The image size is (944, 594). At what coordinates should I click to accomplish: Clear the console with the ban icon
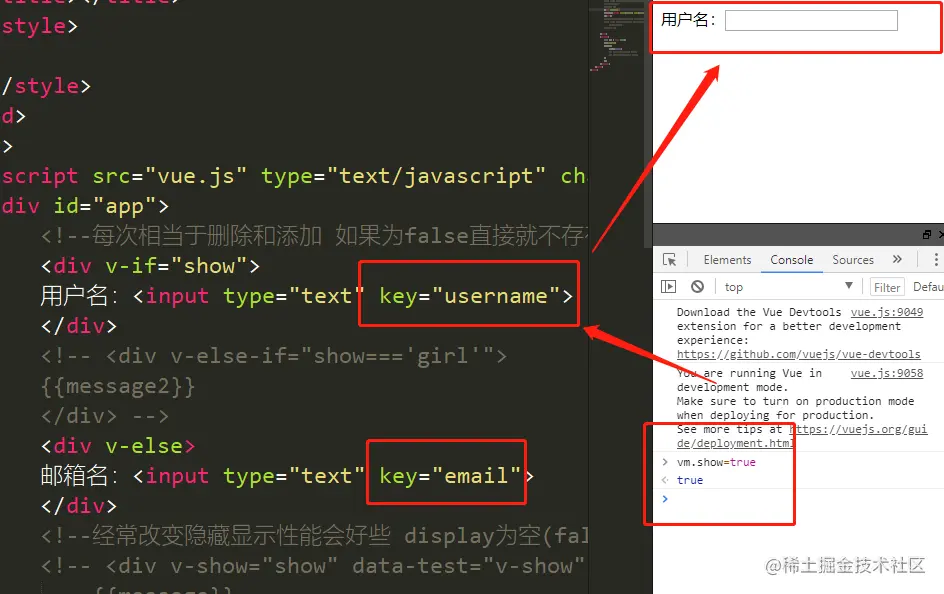tap(697, 286)
